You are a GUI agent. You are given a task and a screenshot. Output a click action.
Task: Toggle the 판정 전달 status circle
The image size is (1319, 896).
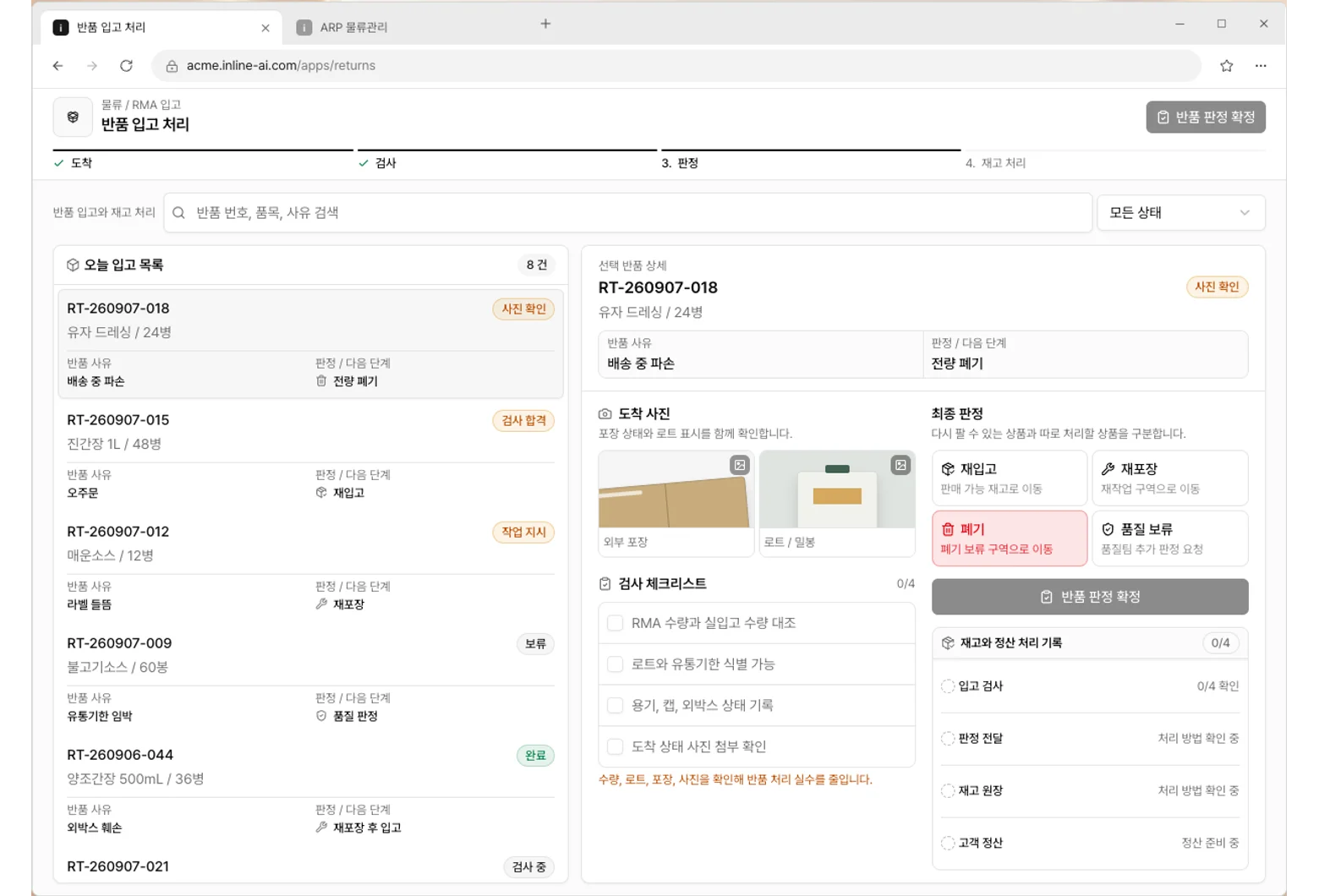pos(948,739)
